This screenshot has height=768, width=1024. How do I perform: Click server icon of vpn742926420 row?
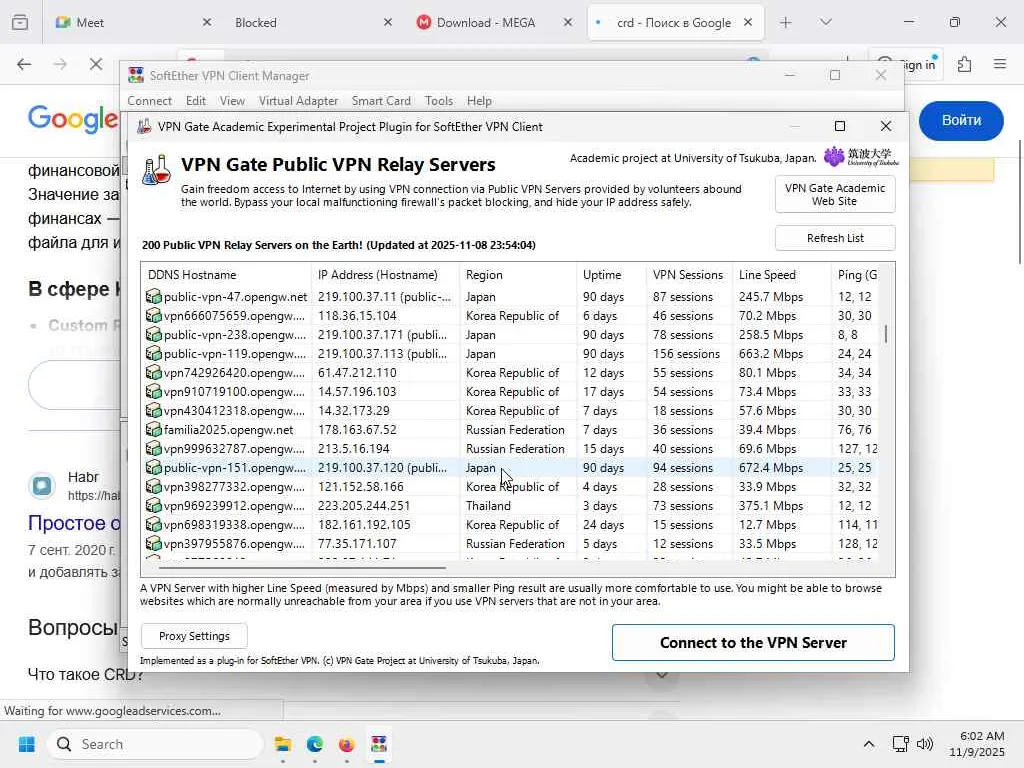(153, 372)
